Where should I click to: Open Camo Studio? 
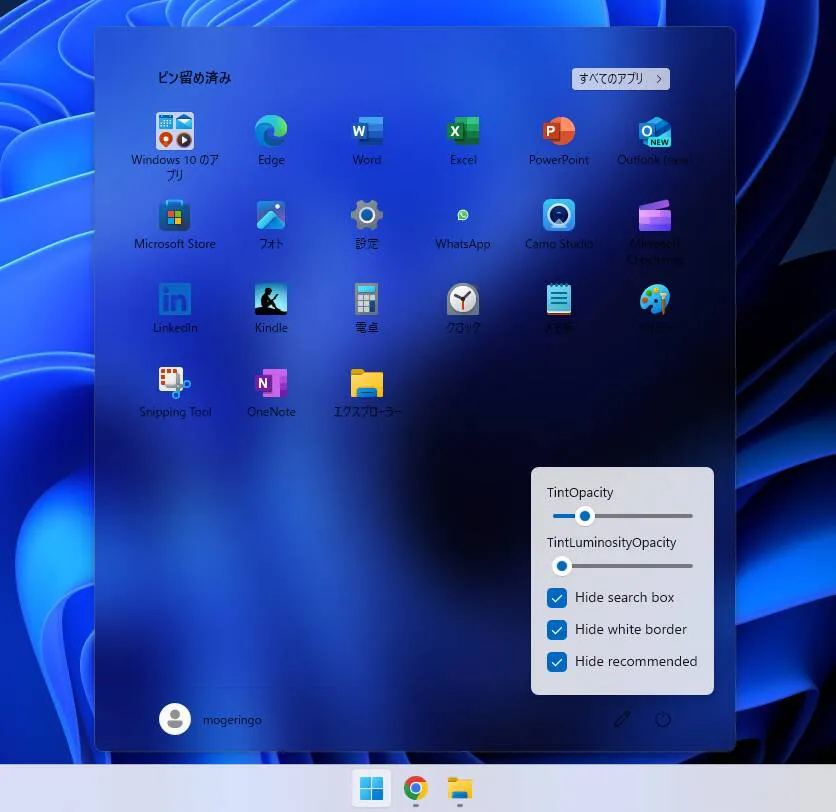tap(559, 224)
